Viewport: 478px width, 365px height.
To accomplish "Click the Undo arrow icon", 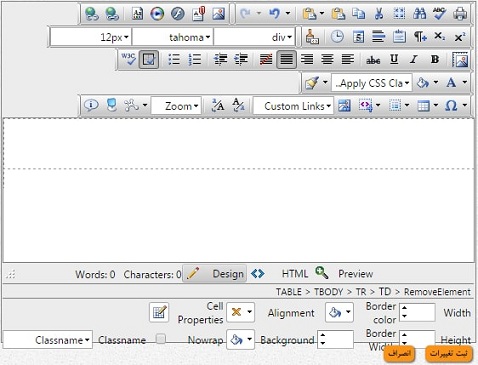I will [274, 14].
